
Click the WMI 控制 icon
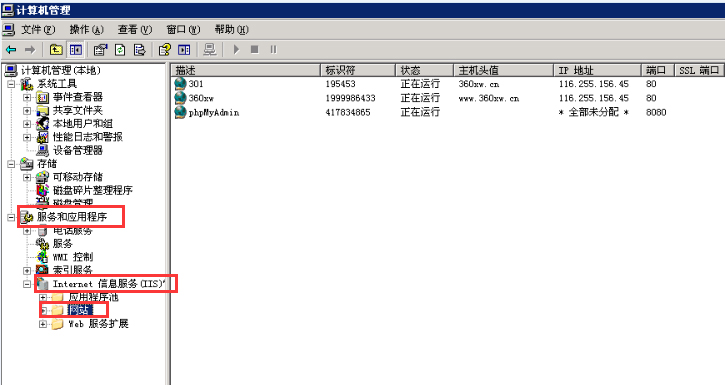point(43,257)
